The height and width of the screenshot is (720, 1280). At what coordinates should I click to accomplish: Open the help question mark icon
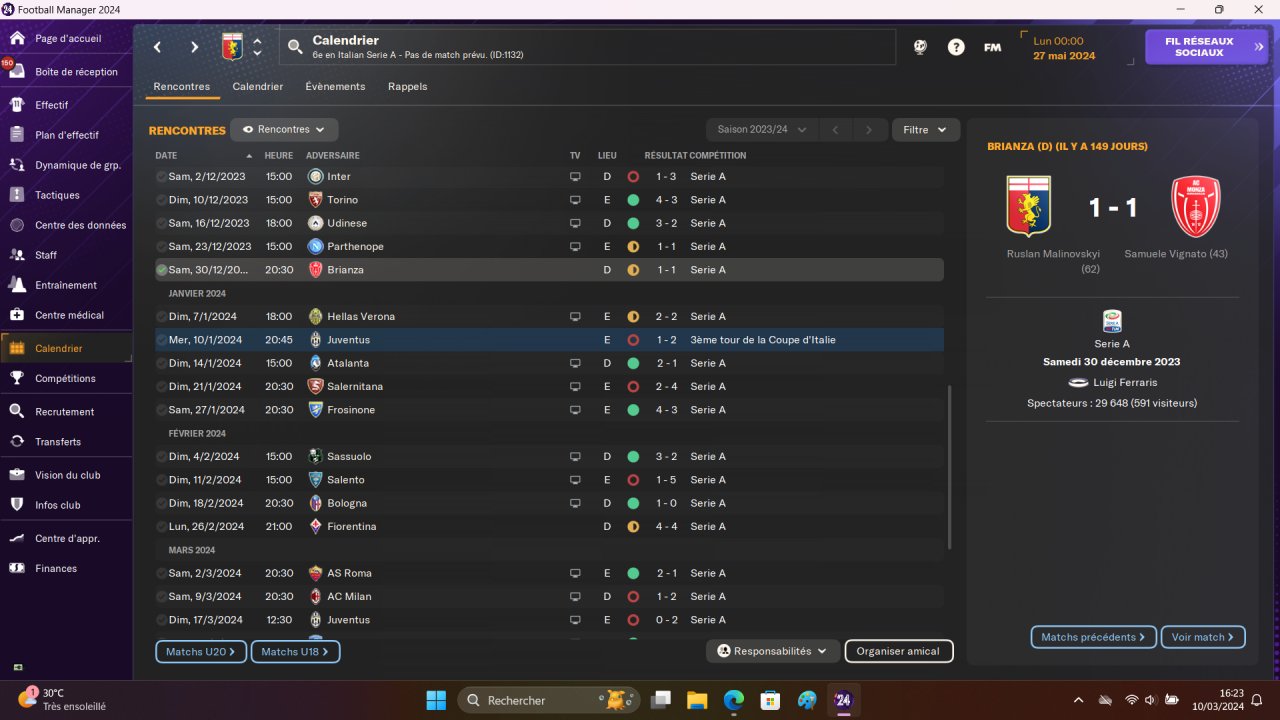[x=956, y=47]
